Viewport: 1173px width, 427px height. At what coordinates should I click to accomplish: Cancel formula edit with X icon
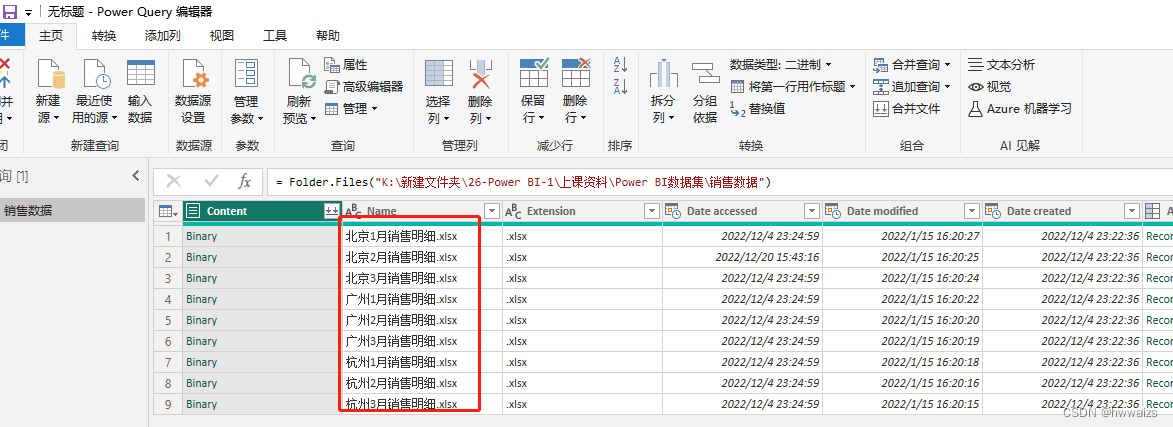[174, 181]
